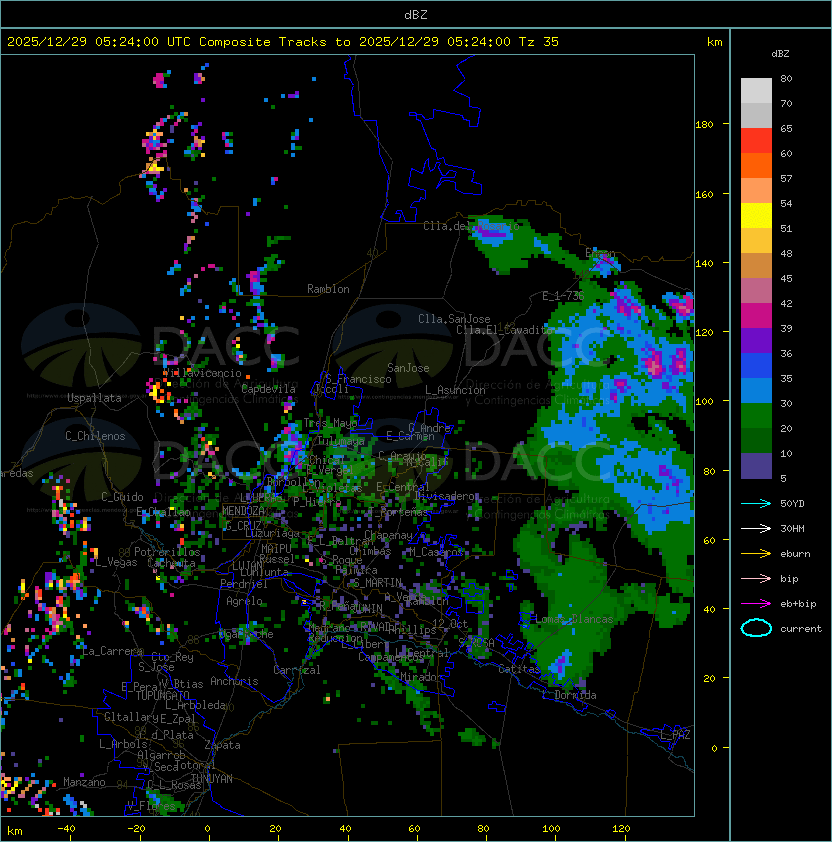Image resolution: width=832 pixels, height=842 pixels.
Task: Click the '120' km tick on the horizontal axis
Action: click(621, 829)
